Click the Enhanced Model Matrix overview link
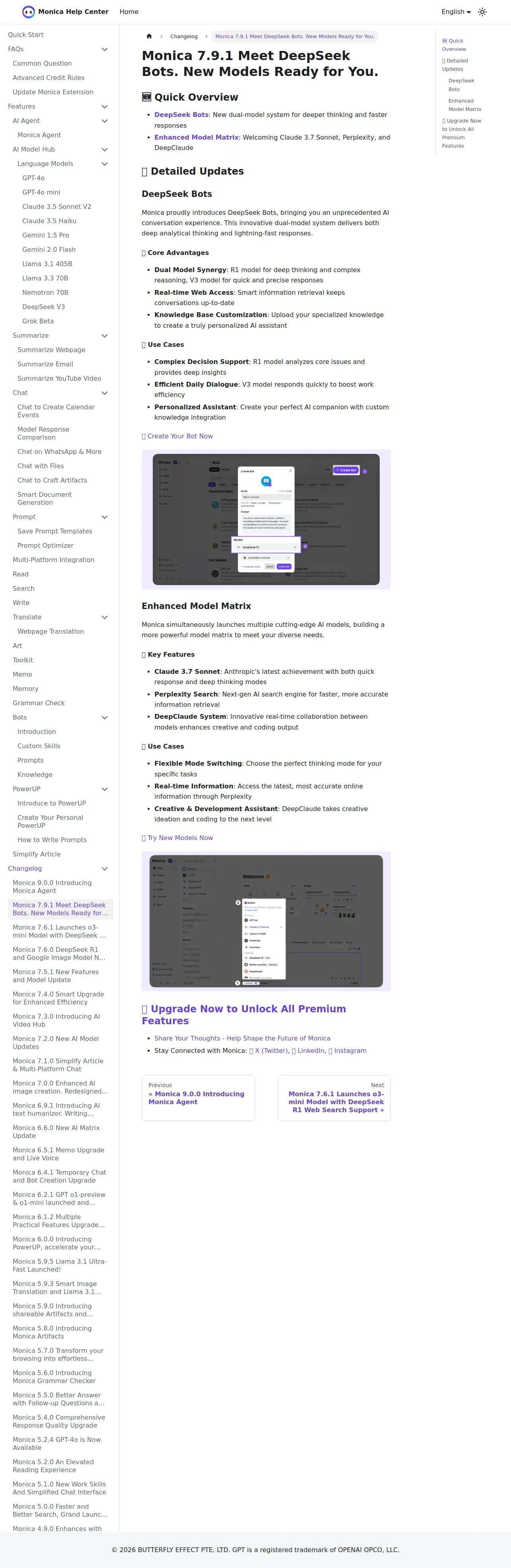This screenshot has width=511, height=1568. pos(196,137)
